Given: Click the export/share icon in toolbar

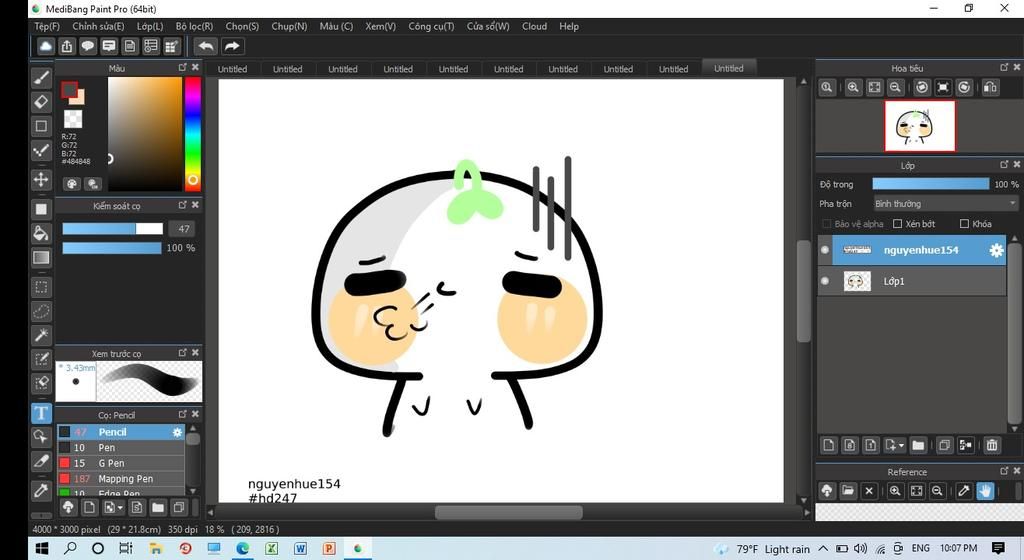Looking at the screenshot, I should tap(67, 46).
